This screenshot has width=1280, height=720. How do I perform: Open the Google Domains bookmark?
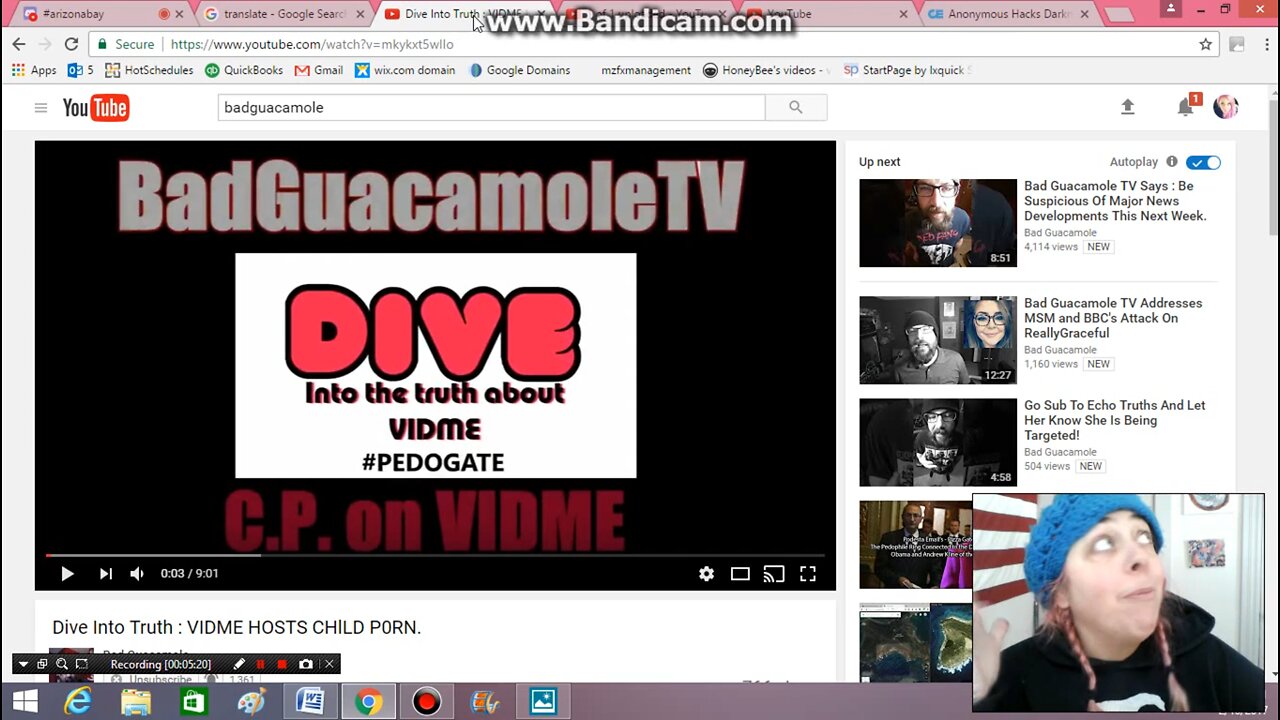[519, 70]
